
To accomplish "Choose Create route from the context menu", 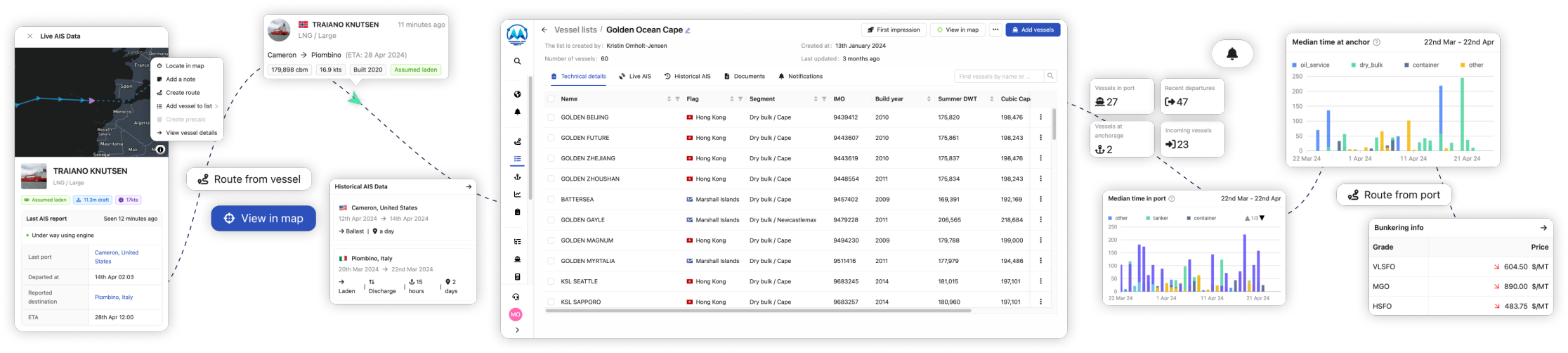I will 182,93.
